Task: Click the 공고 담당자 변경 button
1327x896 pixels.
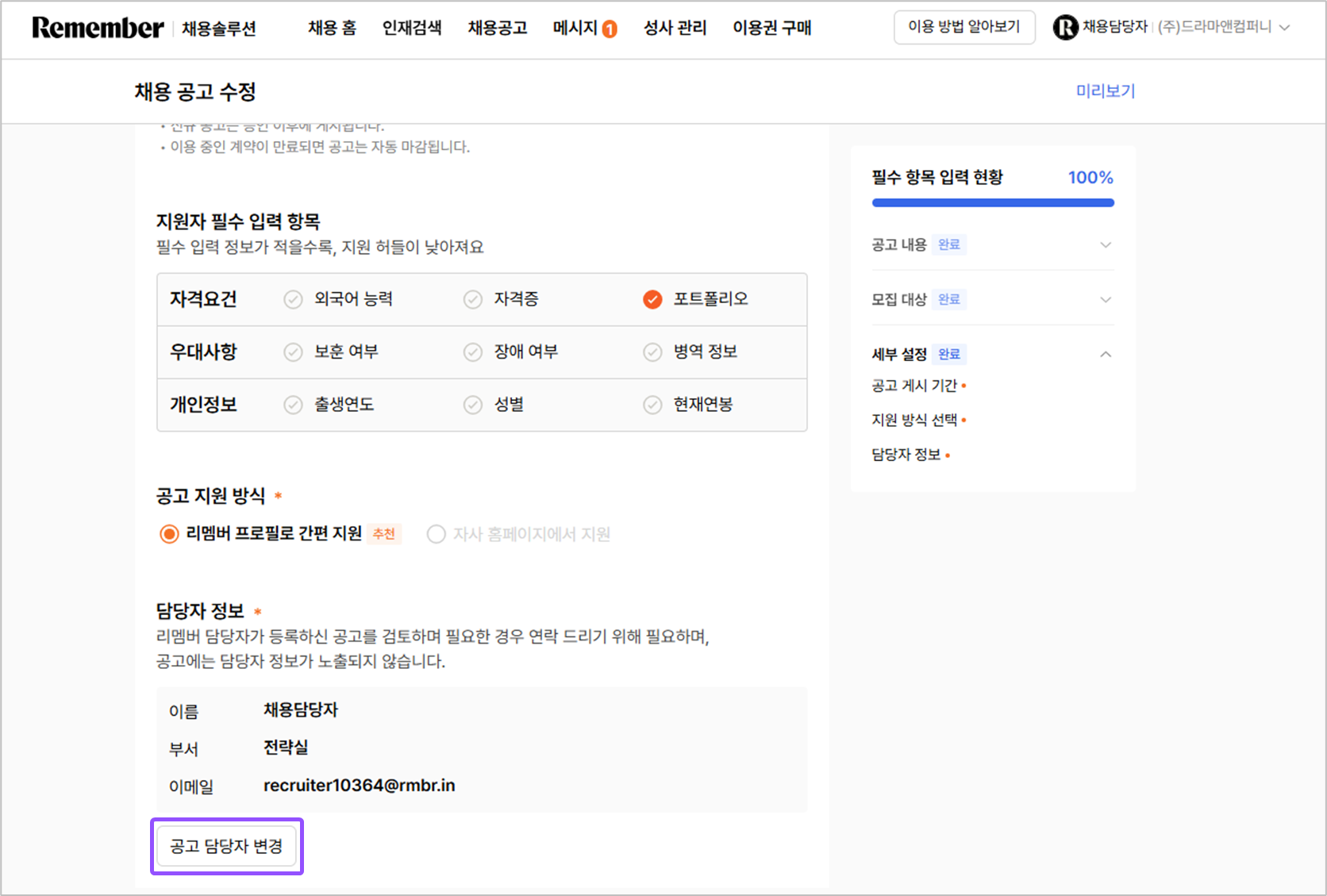Action: pos(226,846)
